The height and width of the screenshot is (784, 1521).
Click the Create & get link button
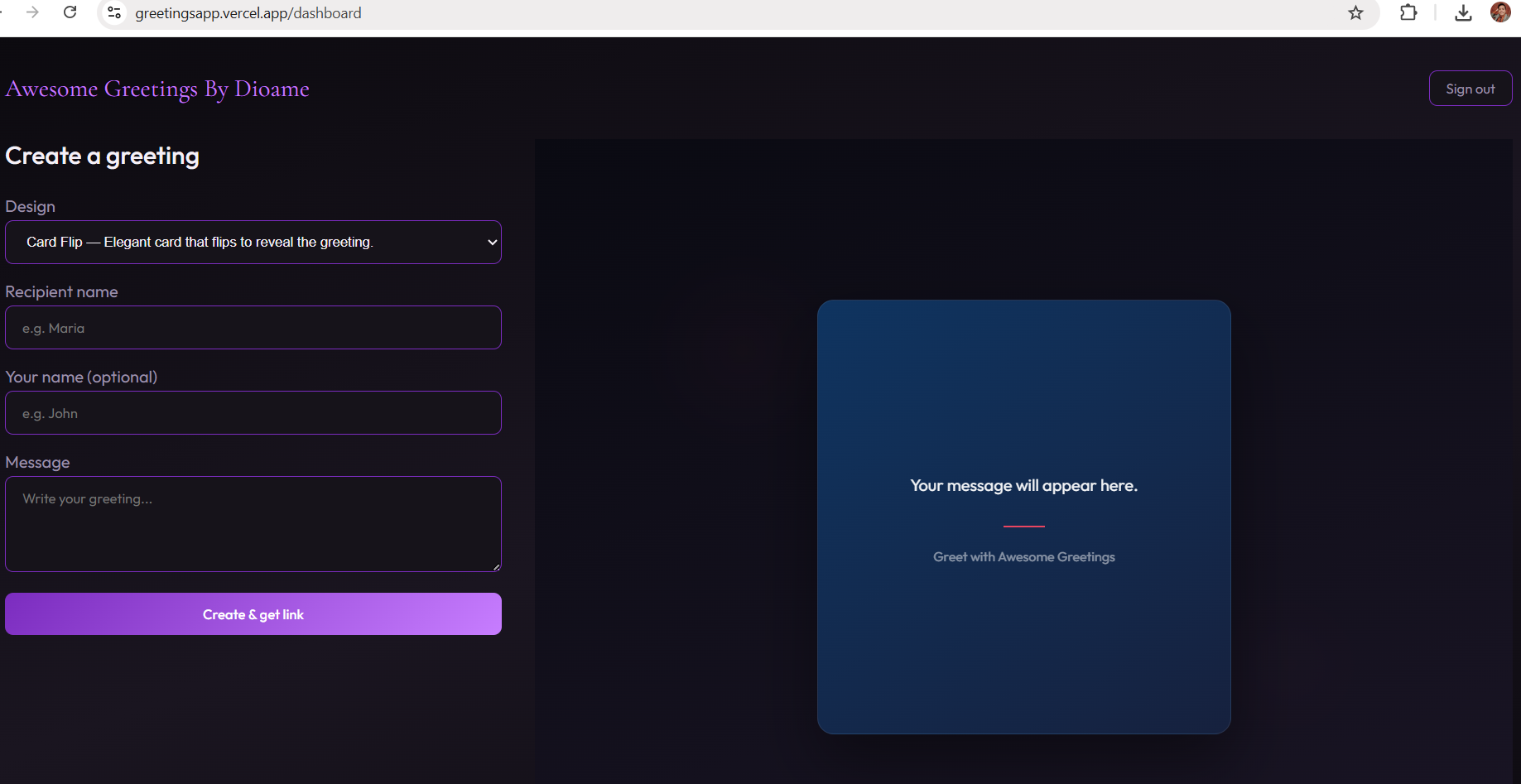point(253,614)
